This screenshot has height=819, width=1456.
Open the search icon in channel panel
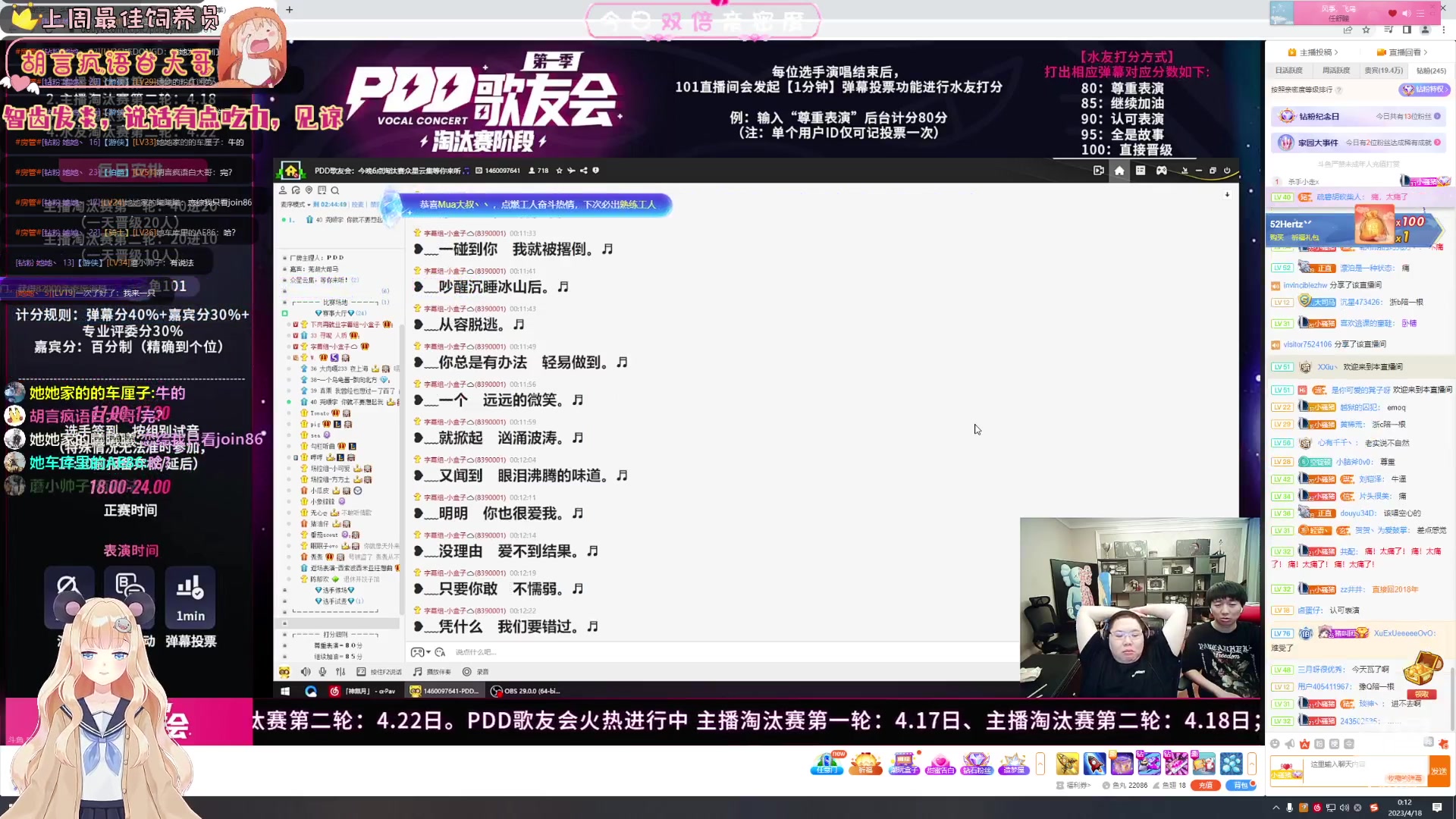335,190
